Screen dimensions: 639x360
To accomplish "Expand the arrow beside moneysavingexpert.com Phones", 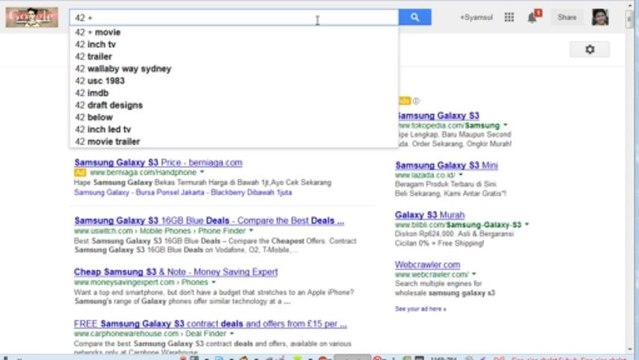I will [x=214, y=282].
